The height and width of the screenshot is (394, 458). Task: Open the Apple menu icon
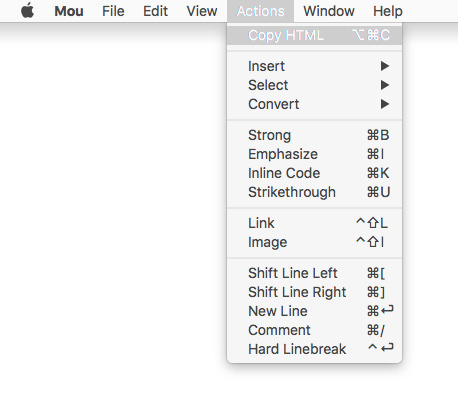(x=27, y=11)
